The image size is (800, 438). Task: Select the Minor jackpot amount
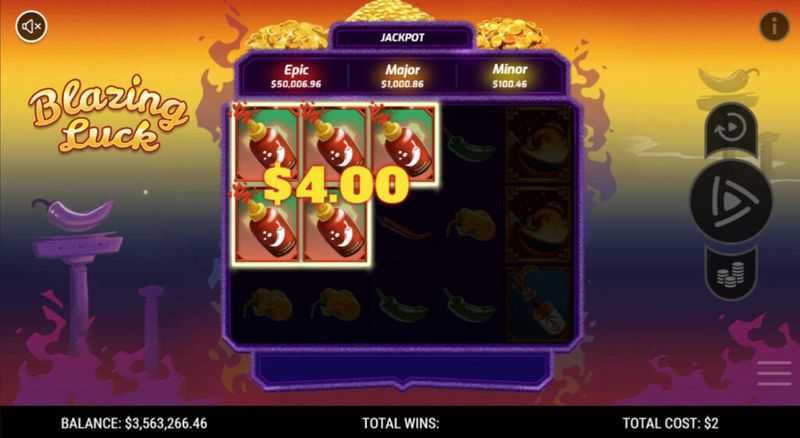coord(510,84)
